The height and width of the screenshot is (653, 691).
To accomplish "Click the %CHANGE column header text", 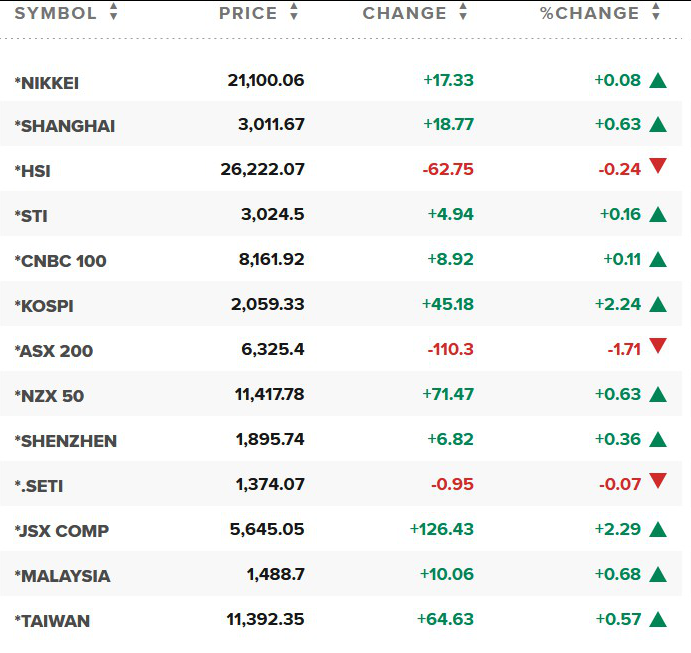I will (x=590, y=13).
